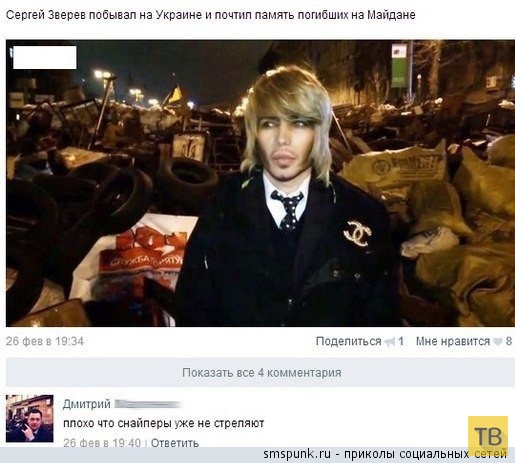Click the share count number 1

click(401, 341)
